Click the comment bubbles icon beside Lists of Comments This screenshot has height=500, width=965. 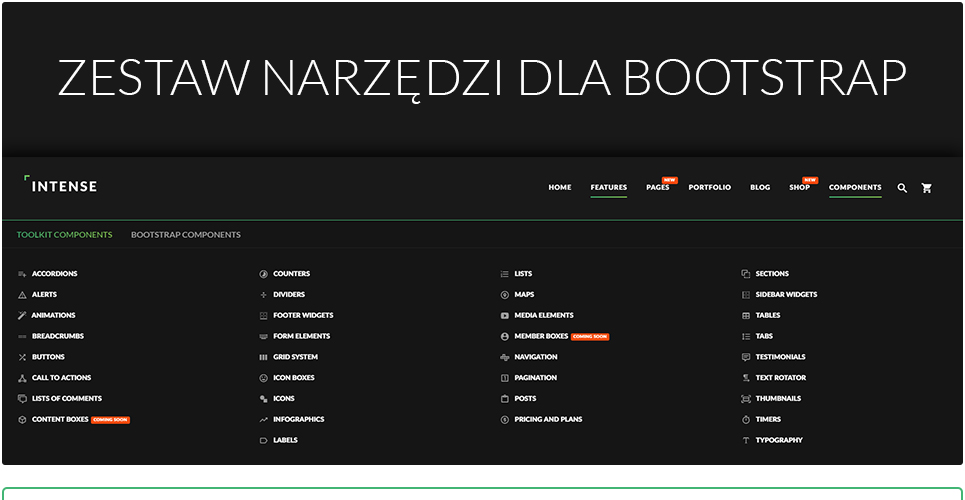click(22, 399)
